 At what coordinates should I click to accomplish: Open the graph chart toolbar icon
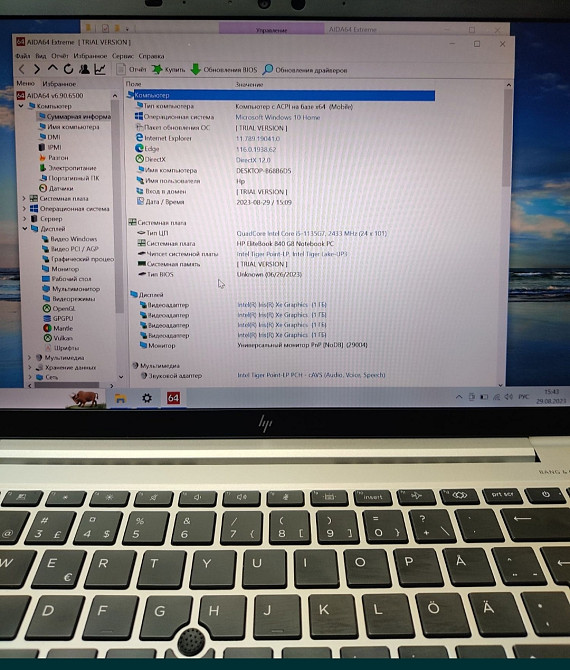pos(100,69)
